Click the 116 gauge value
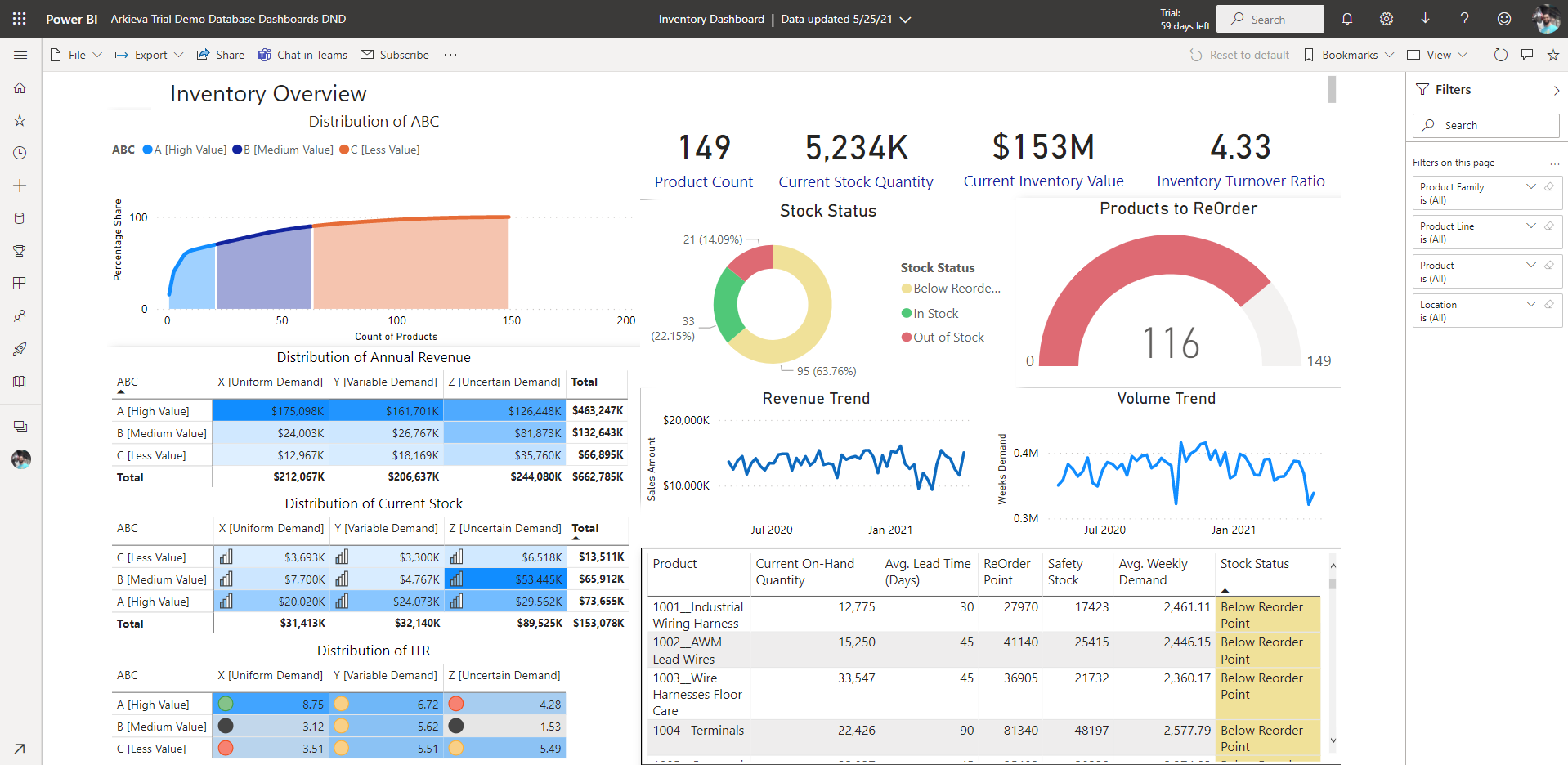This screenshot has height=765, width=1568. pos(1170,342)
